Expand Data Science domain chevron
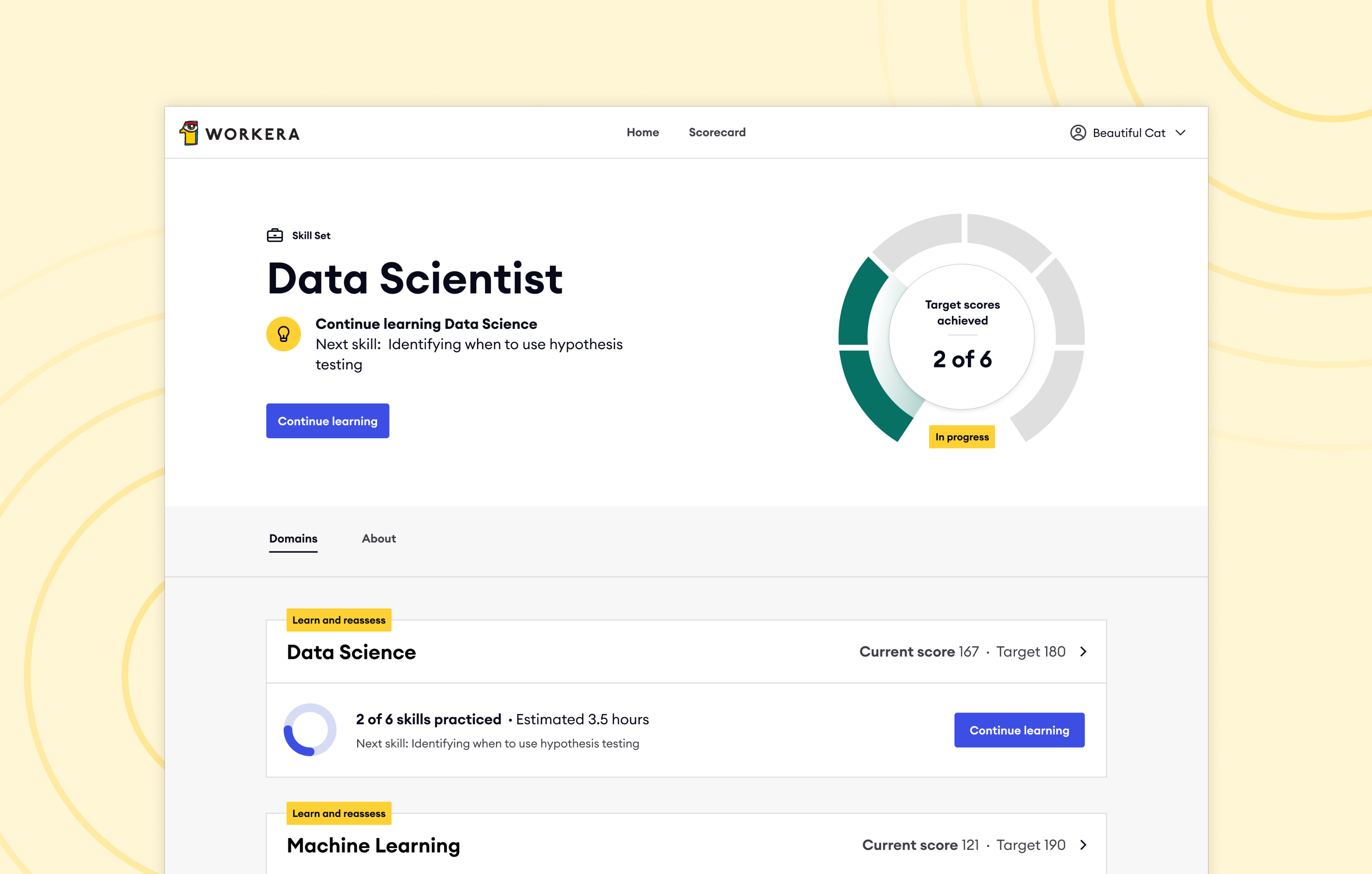1372x874 pixels. pyautogui.click(x=1083, y=652)
